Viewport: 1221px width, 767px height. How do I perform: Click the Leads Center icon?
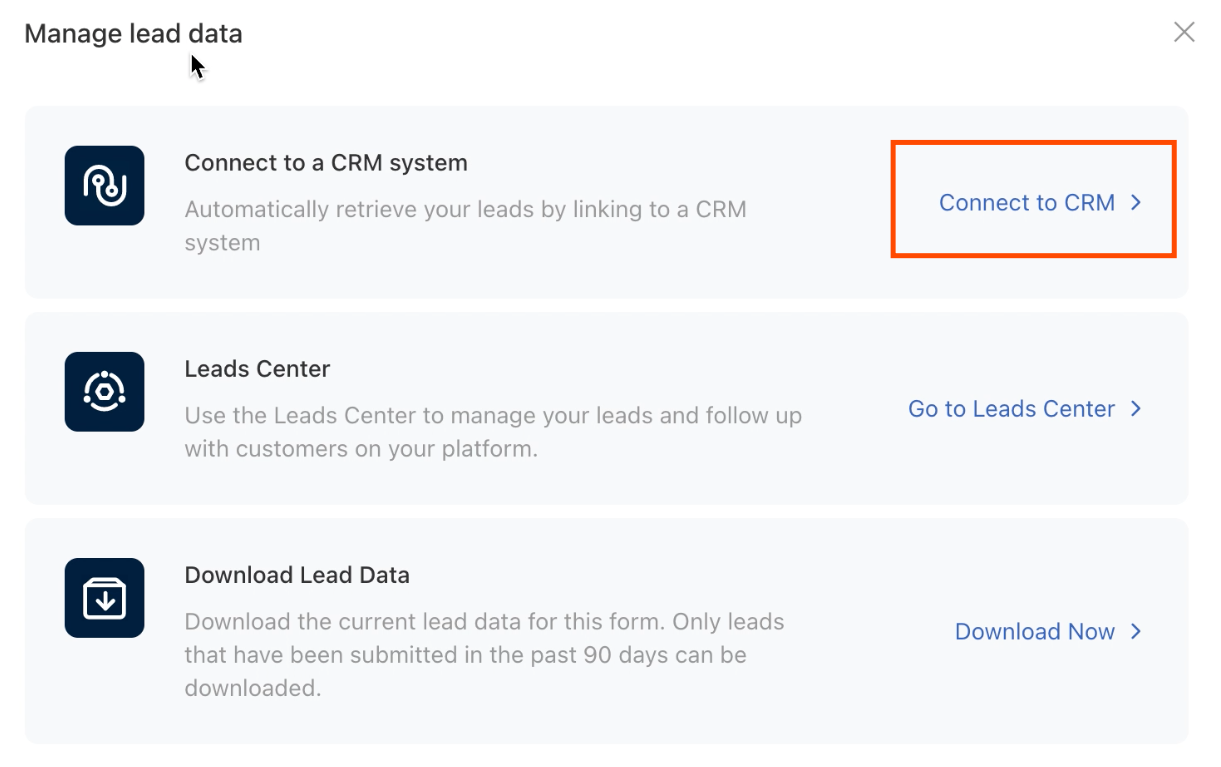pos(104,391)
